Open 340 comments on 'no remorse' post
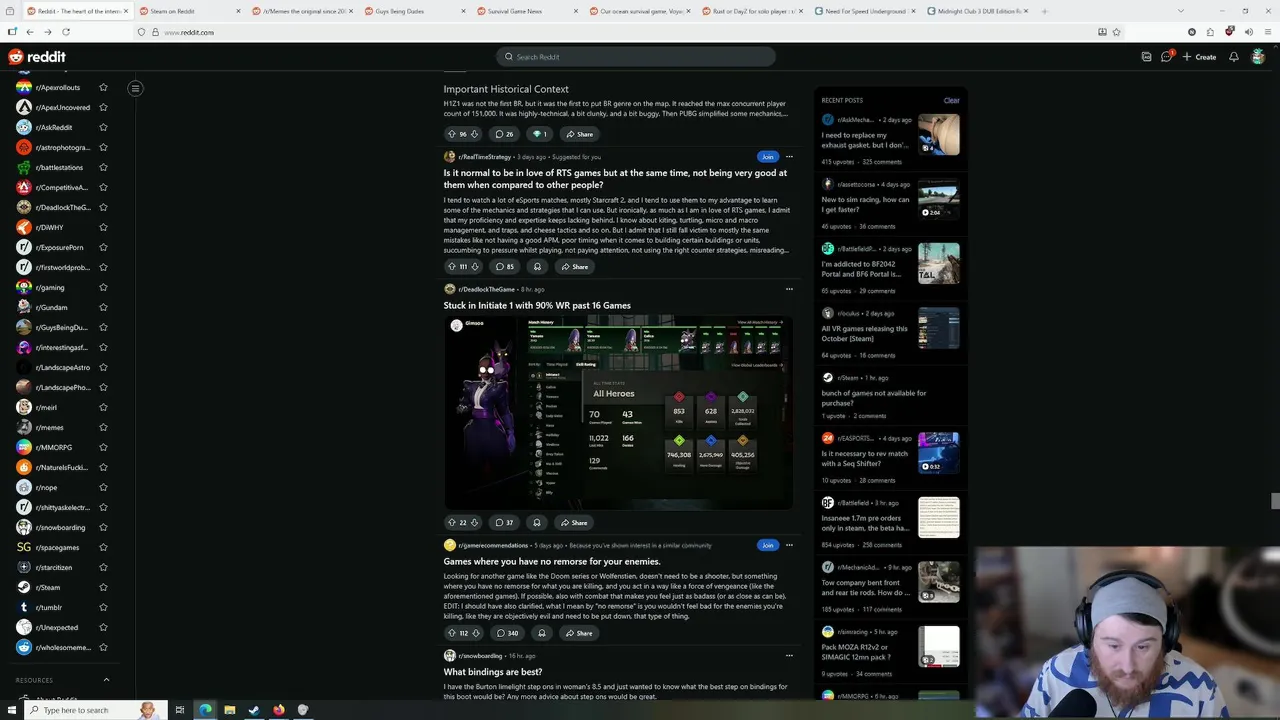Screen dimensions: 1280x720 (x=507, y=632)
